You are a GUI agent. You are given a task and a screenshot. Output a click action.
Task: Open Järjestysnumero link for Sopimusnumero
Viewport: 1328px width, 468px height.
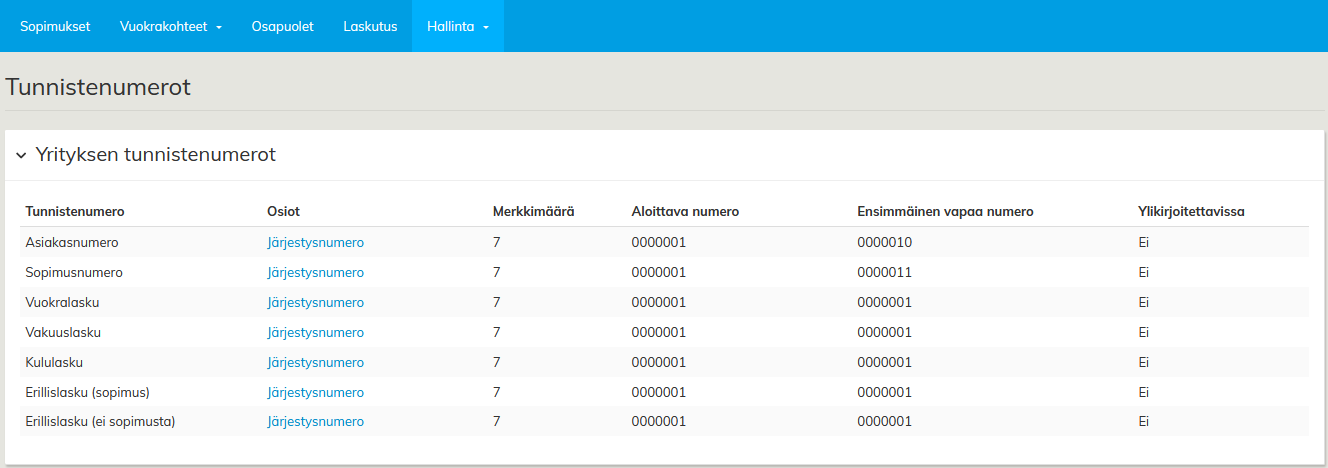point(315,272)
